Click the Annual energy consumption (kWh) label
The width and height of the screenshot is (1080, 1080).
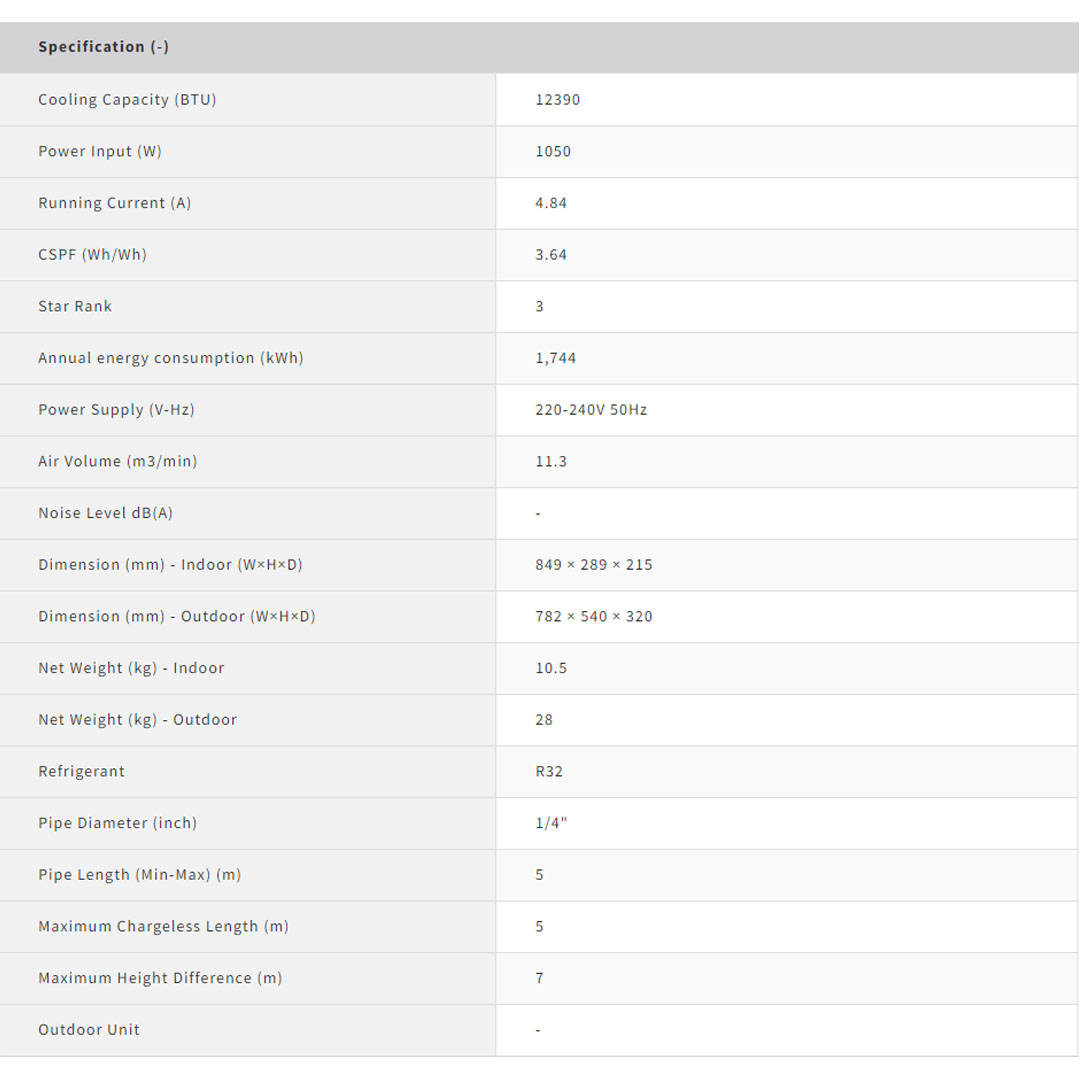tap(171, 358)
